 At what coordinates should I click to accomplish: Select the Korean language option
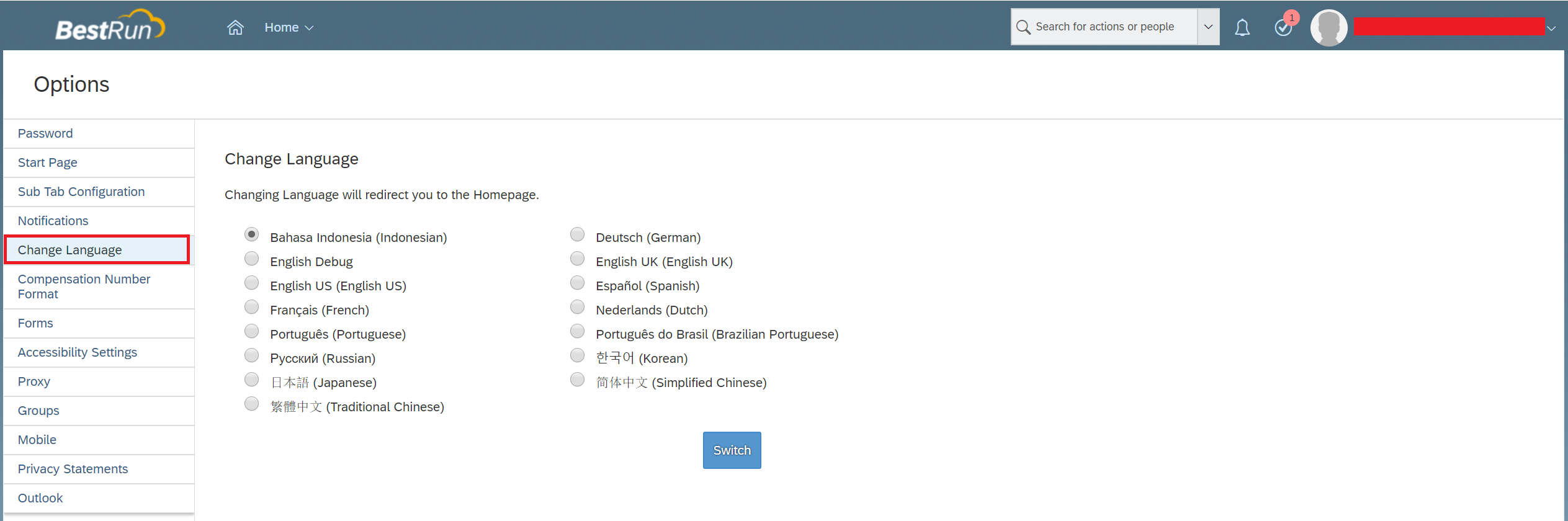[x=577, y=355]
